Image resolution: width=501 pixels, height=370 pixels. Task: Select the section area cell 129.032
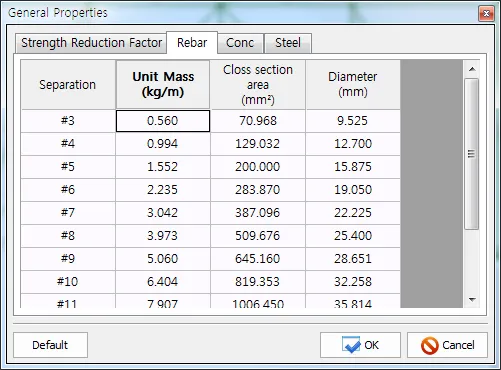258,144
